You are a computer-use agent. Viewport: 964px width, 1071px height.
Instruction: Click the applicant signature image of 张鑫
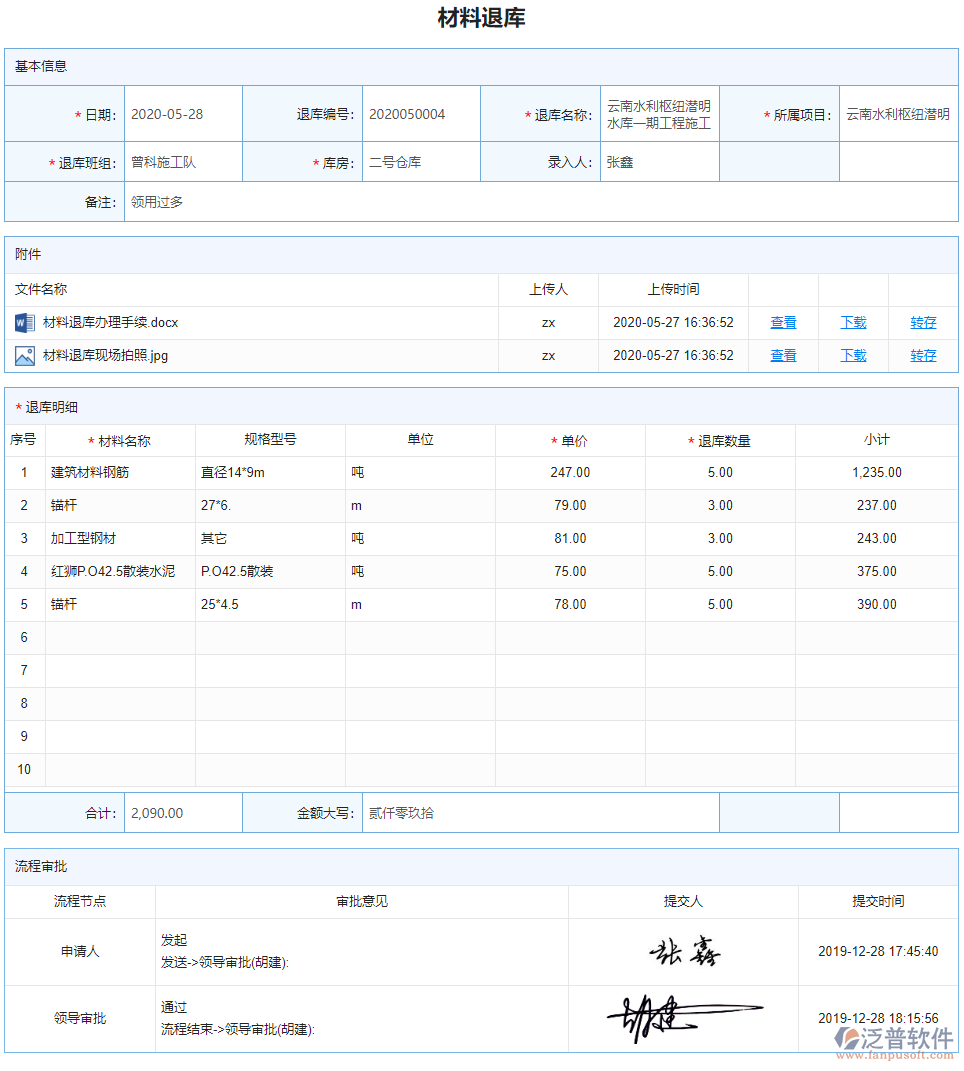(684, 952)
